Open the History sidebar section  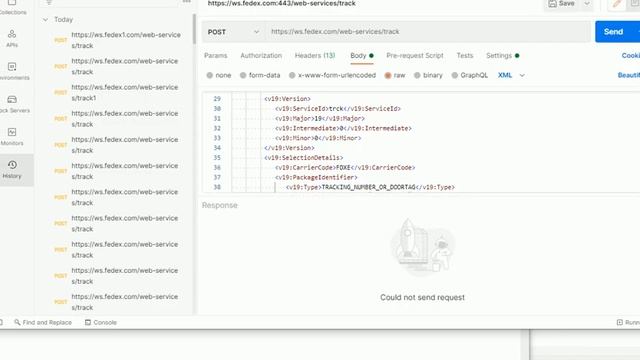pos(12,169)
